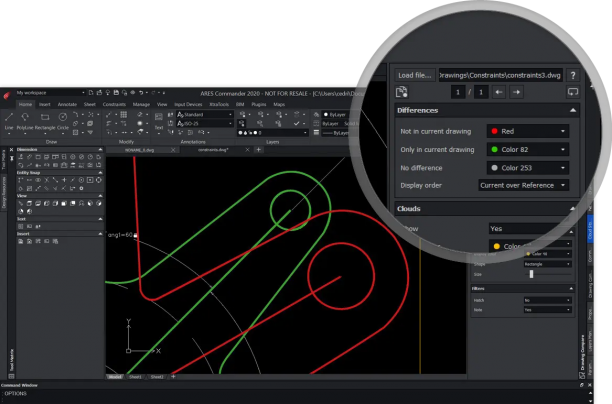Select the Line draw tool
The width and height of the screenshot is (612, 404).
coord(9,121)
